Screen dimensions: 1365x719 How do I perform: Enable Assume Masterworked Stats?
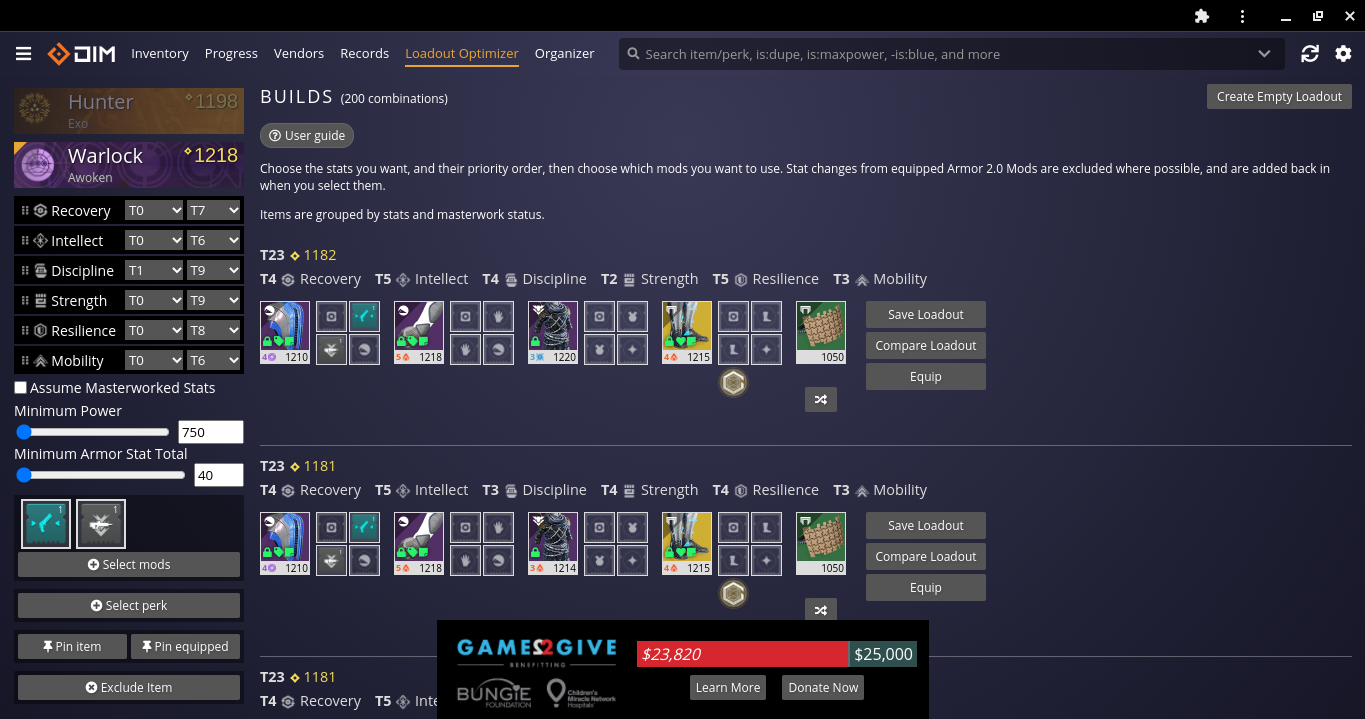pos(20,387)
